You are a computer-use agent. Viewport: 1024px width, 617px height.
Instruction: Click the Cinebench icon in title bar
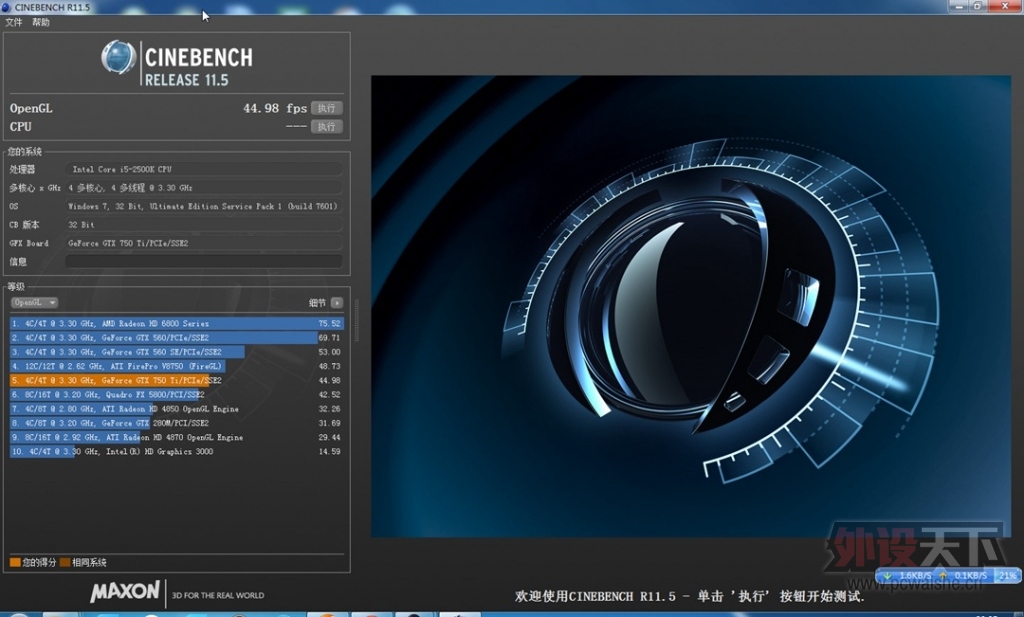[x=6, y=7]
